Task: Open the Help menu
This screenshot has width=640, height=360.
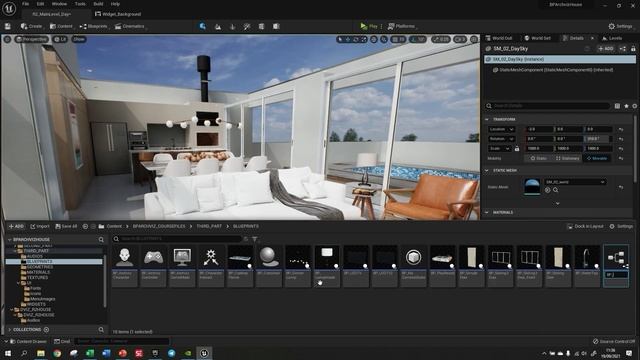Action: pyautogui.click(x=115, y=4)
